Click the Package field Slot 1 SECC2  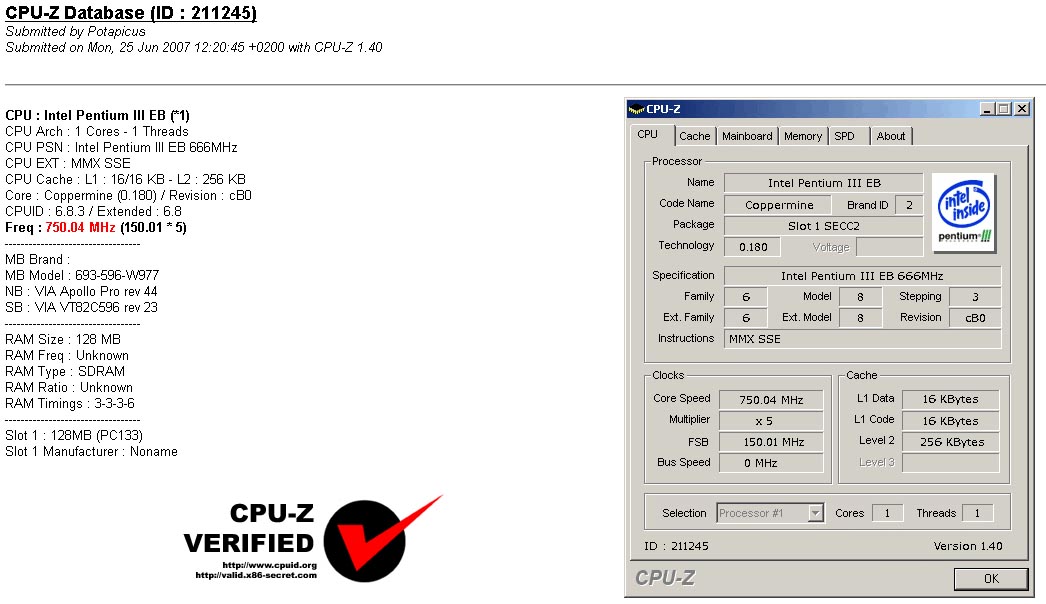coord(824,226)
